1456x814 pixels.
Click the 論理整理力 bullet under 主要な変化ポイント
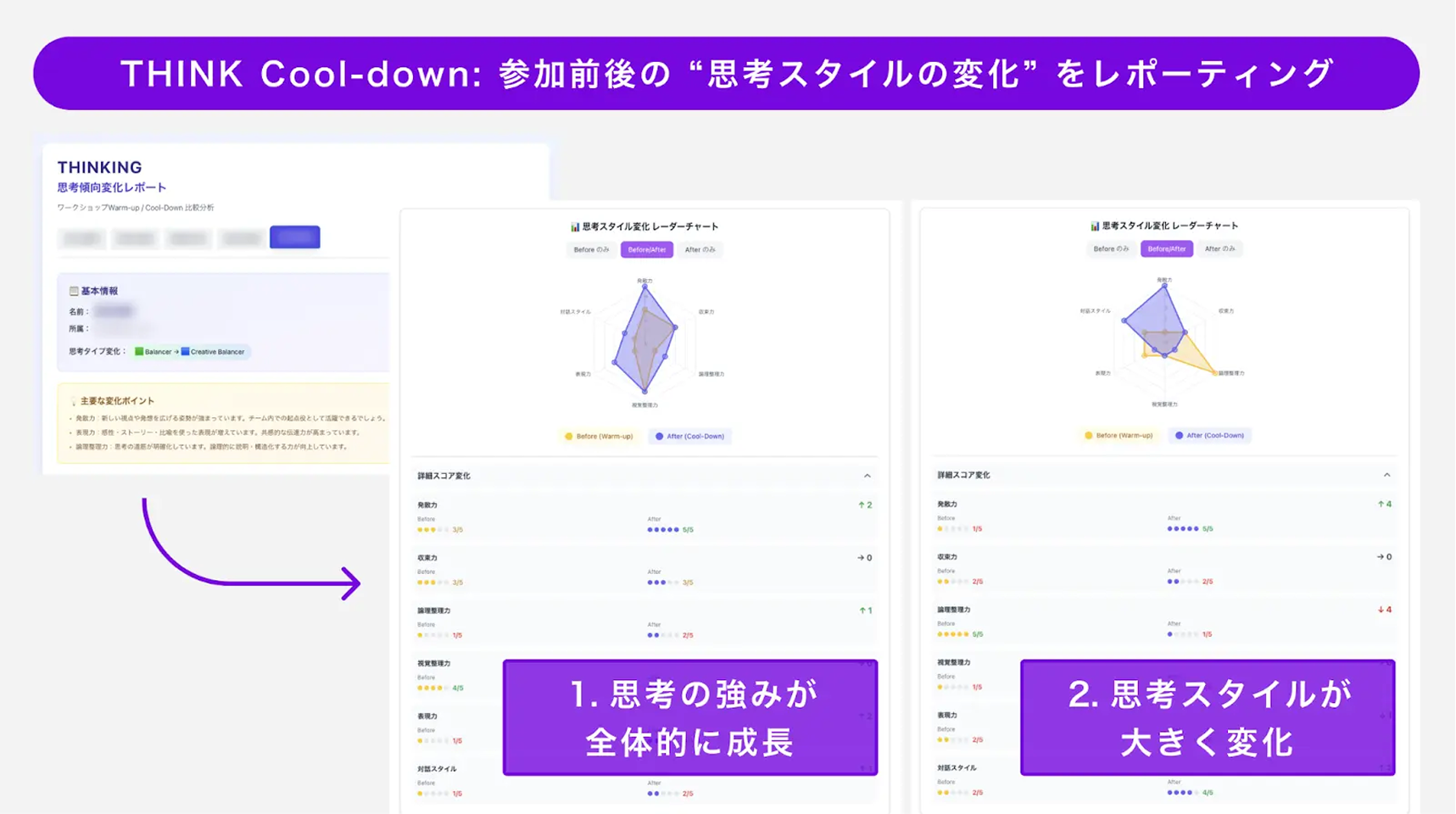tap(212, 447)
